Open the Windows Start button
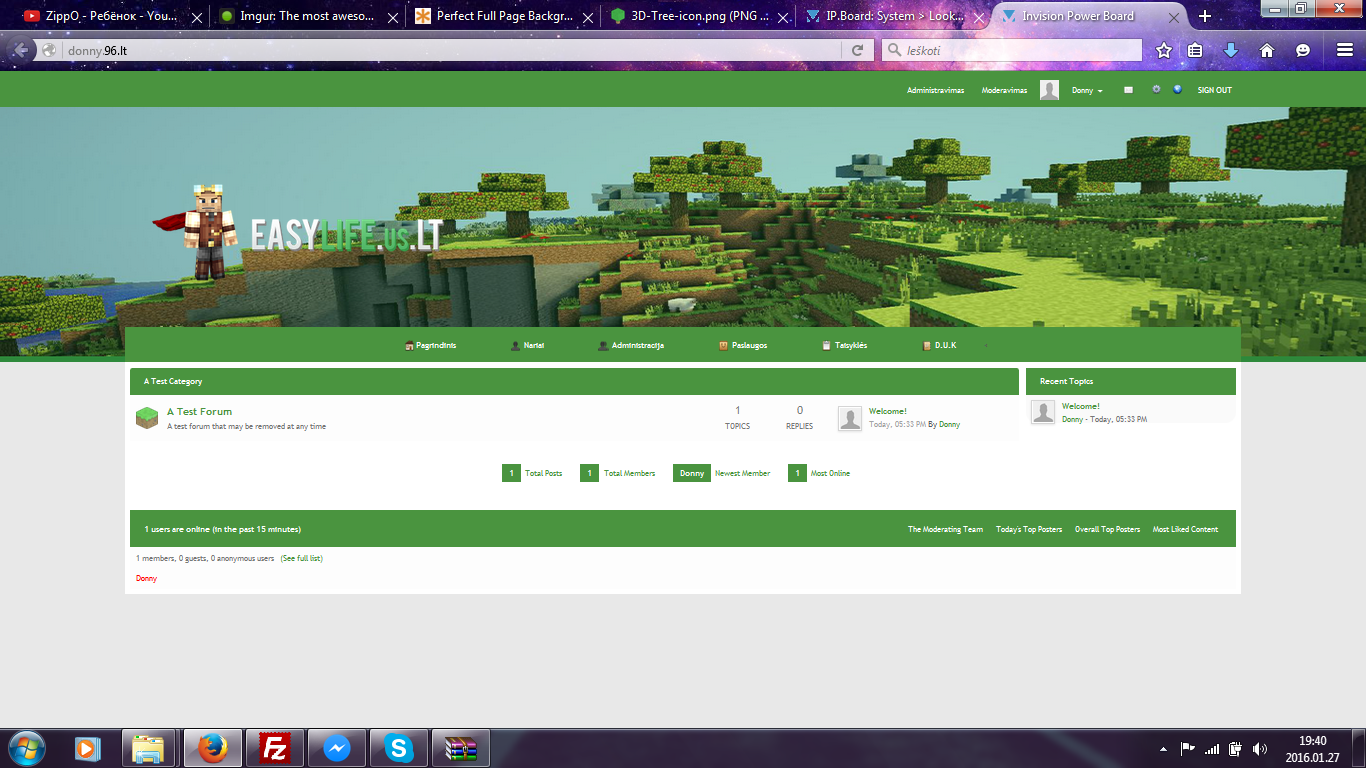Viewport: 1366px width, 768px height. tap(27, 748)
